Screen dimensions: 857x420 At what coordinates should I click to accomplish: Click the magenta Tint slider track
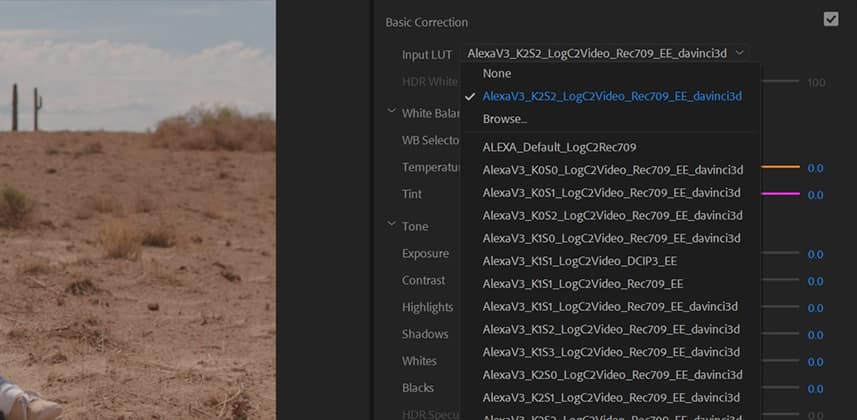pos(780,193)
